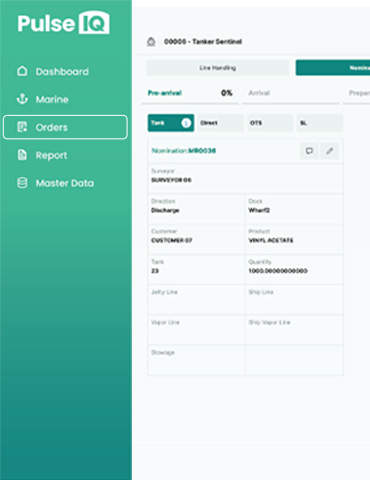The image size is (370, 480).
Task: Click the Marine anchor icon
Action: (x=22, y=99)
